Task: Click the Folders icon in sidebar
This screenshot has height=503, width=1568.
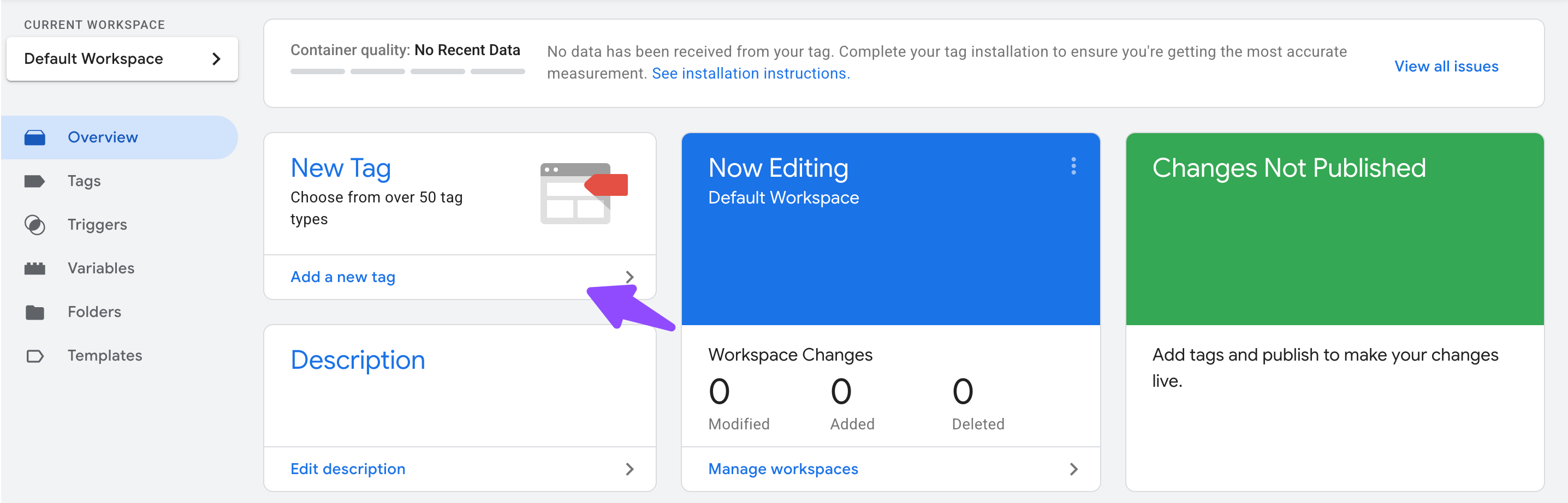Action: tap(35, 312)
